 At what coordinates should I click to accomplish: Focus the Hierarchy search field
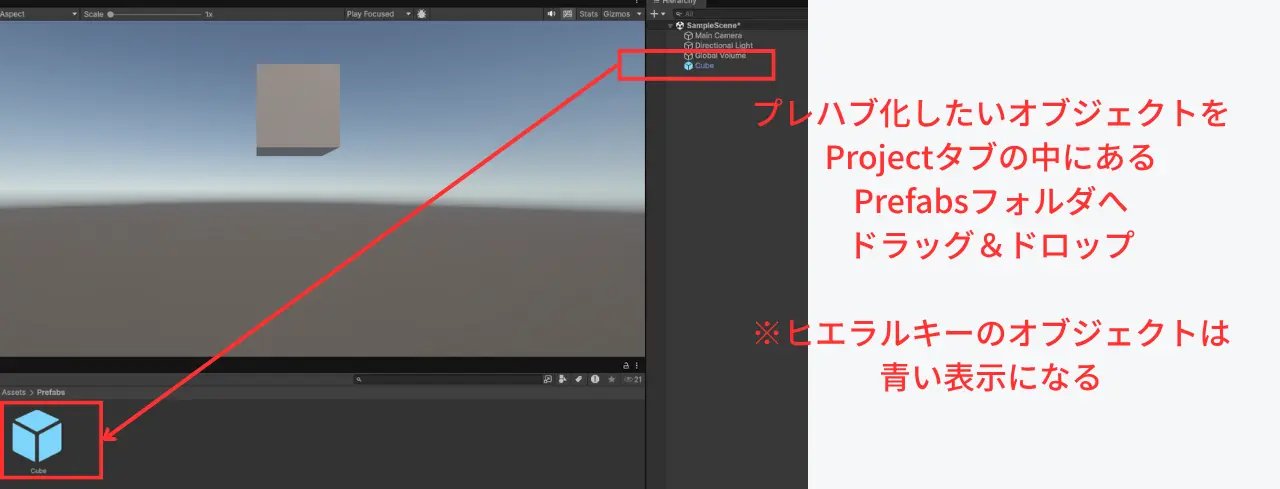point(740,14)
